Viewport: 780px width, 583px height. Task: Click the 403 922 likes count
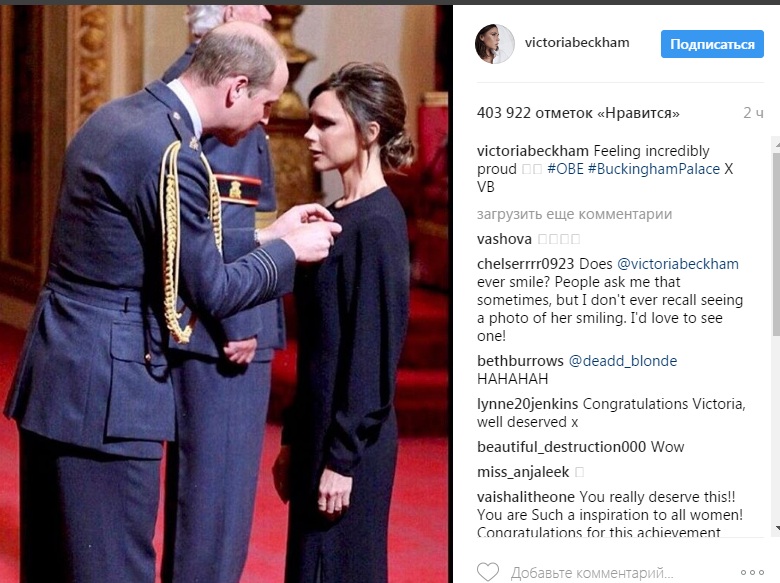click(578, 113)
